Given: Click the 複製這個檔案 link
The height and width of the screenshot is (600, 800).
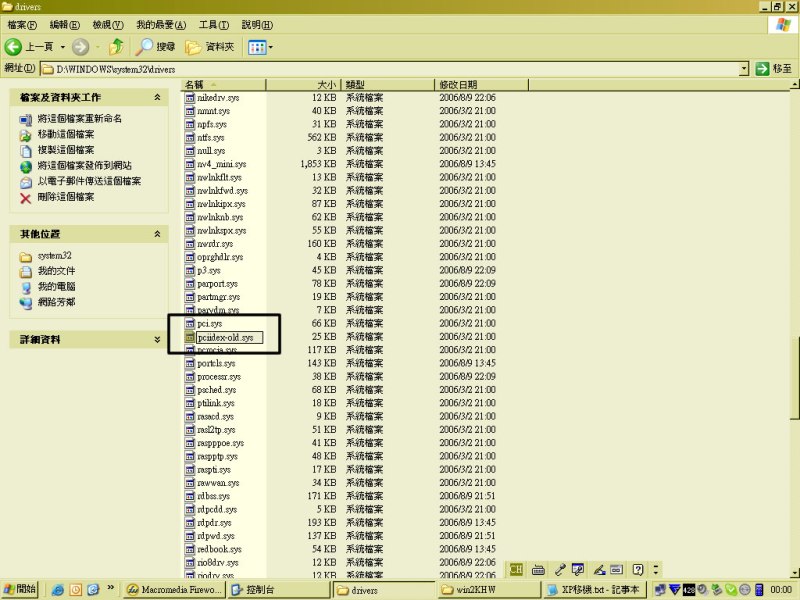Looking at the screenshot, I should [66, 149].
